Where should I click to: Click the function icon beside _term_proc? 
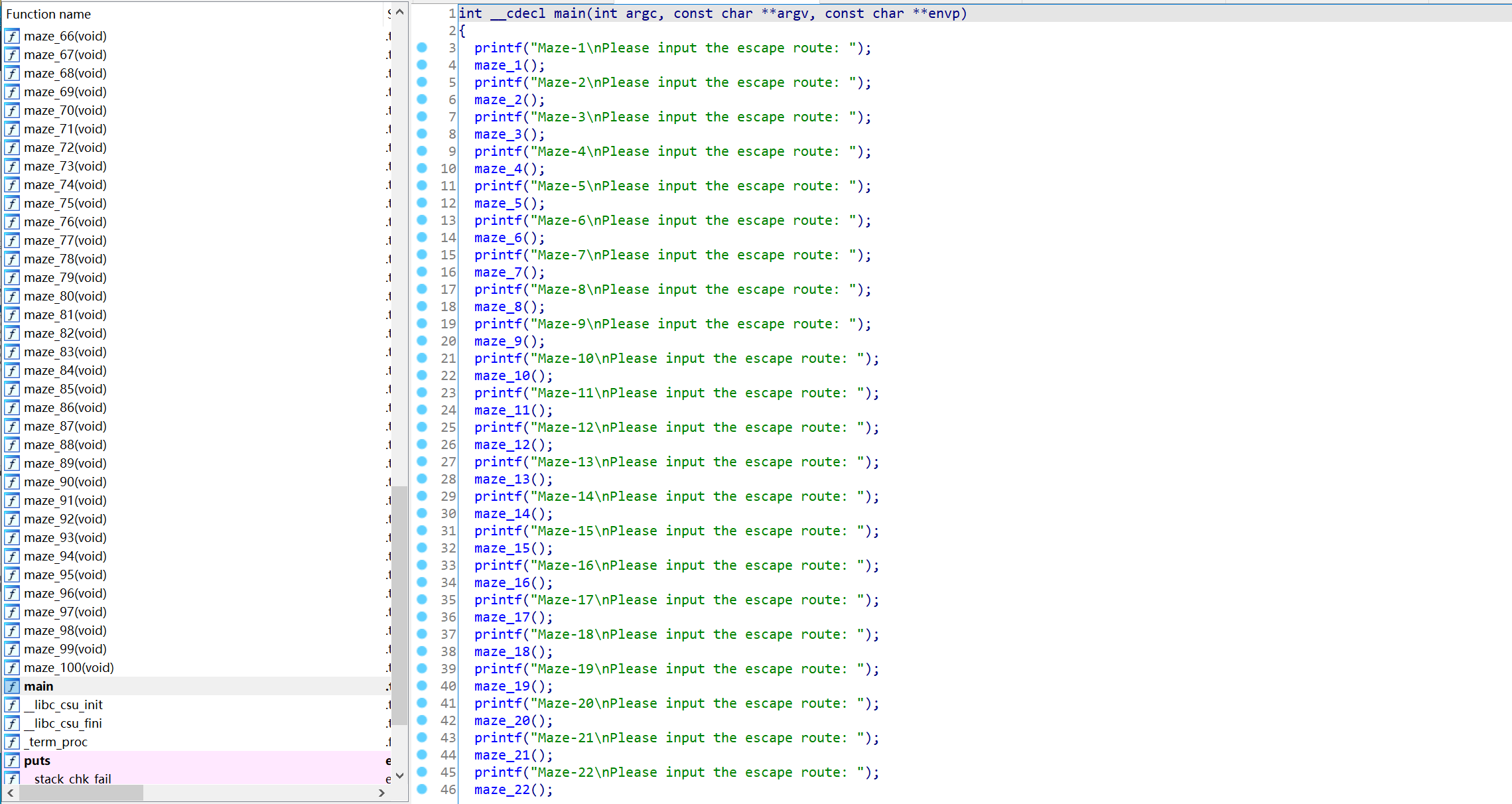click(12, 742)
